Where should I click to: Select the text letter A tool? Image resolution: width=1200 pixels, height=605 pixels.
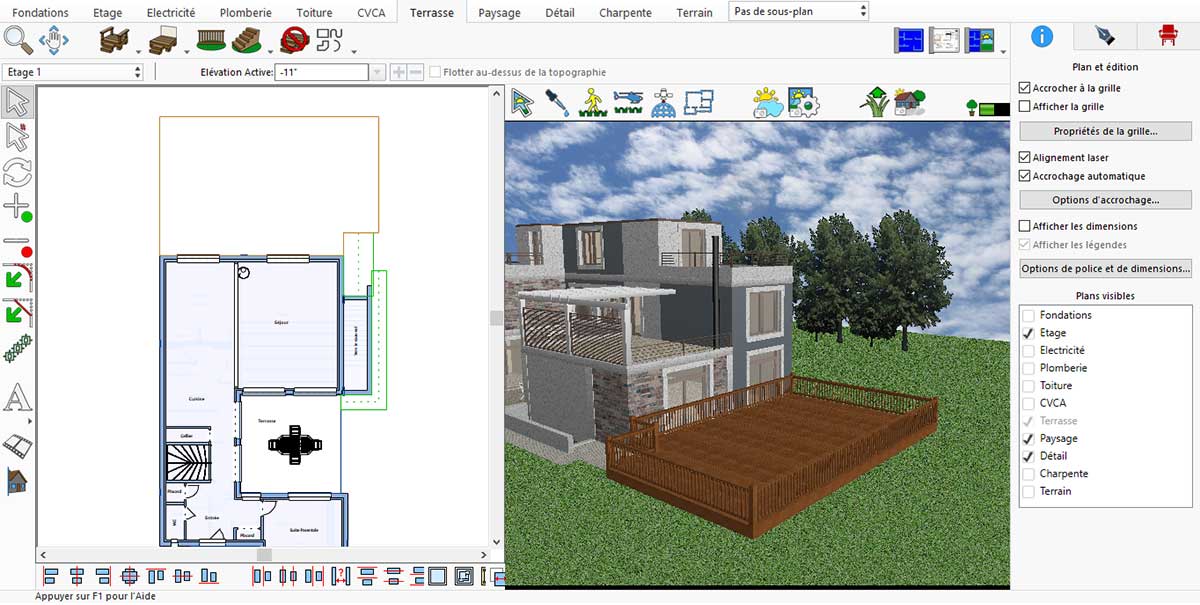pyautogui.click(x=18, y=398)
